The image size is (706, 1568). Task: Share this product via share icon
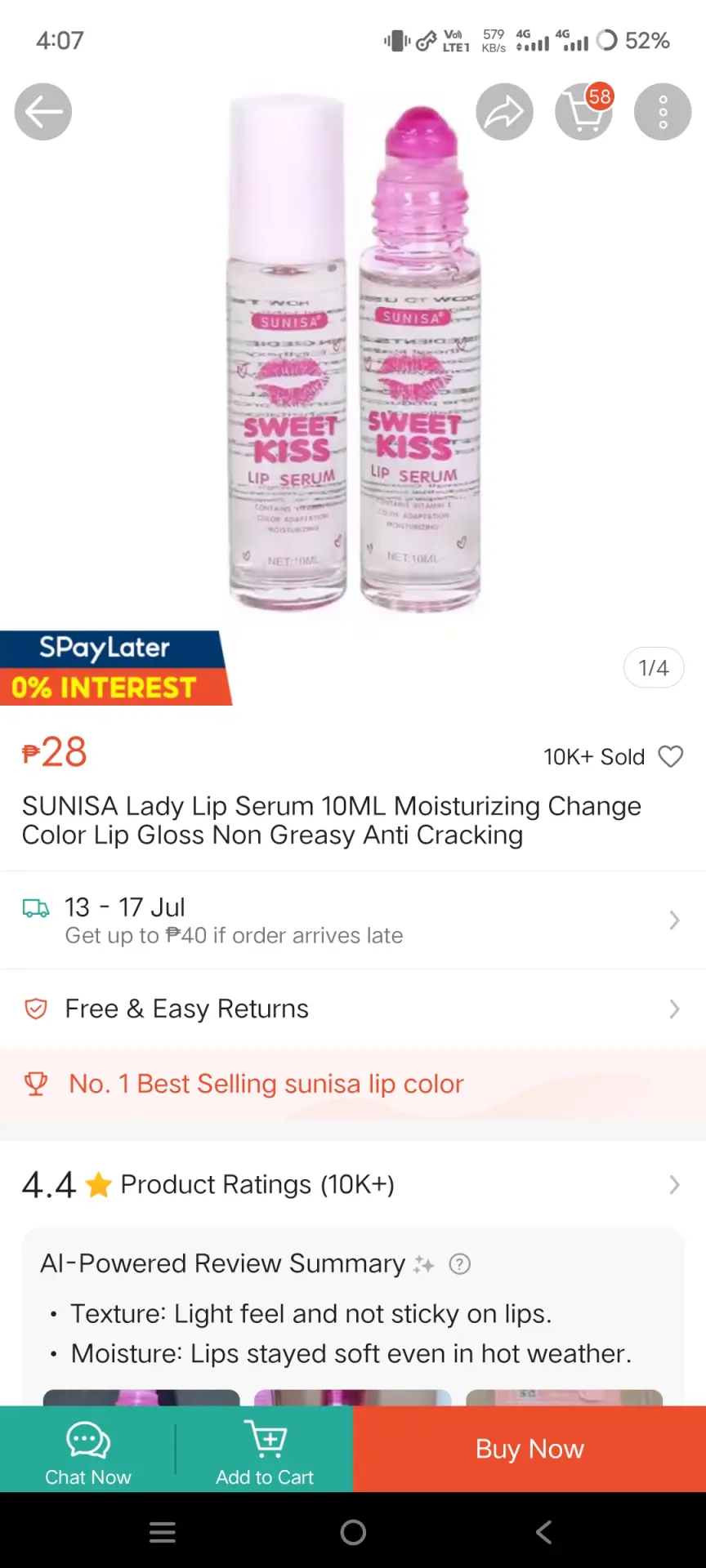[x=505, y=112]
